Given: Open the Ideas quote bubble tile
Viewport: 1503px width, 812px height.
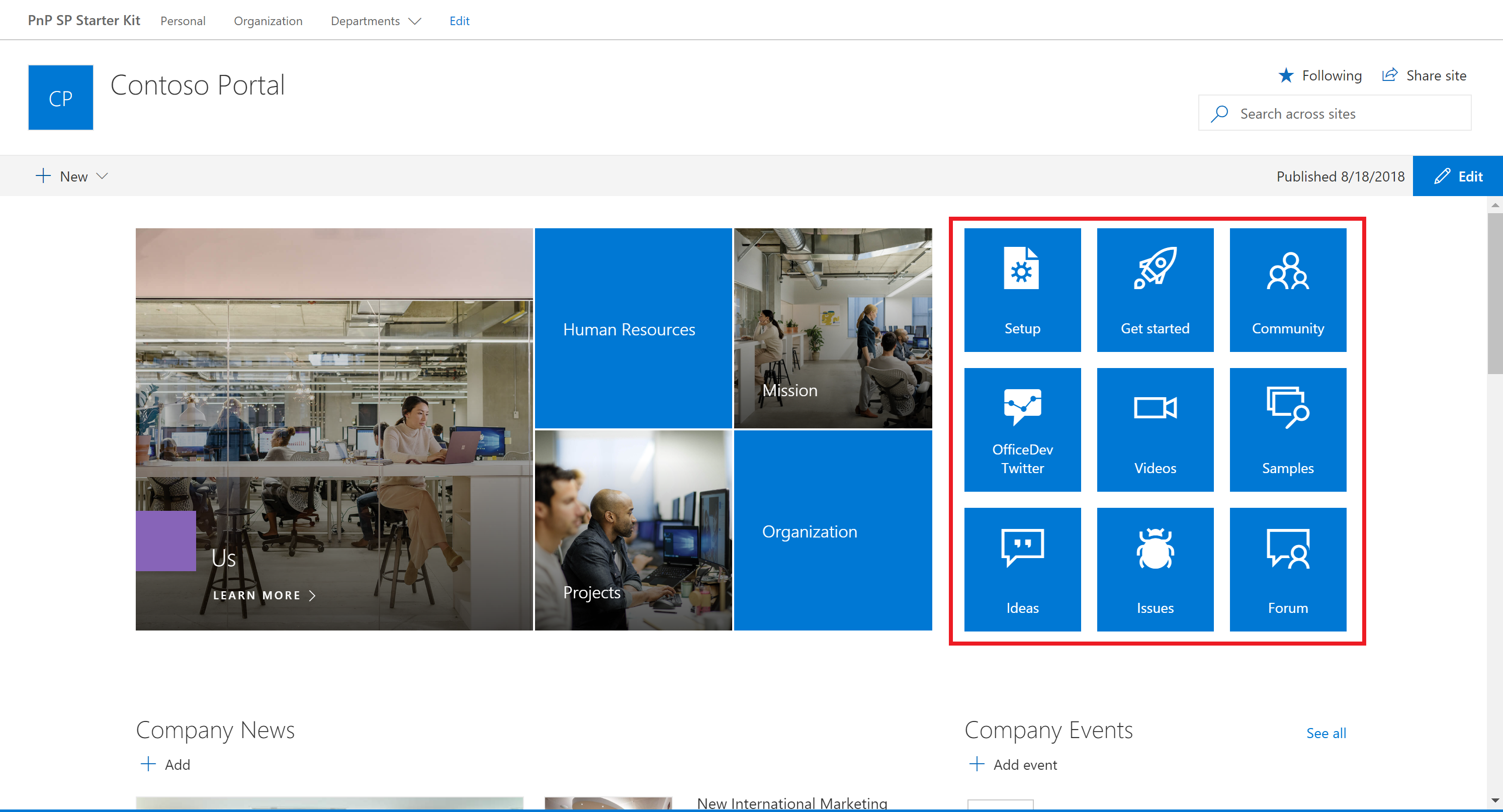Looking at the screenshot, I should click(x=1022, y=569).
